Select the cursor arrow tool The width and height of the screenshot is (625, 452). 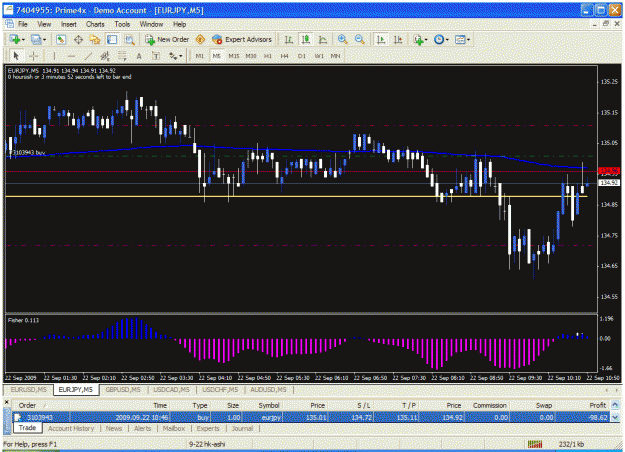16,56
